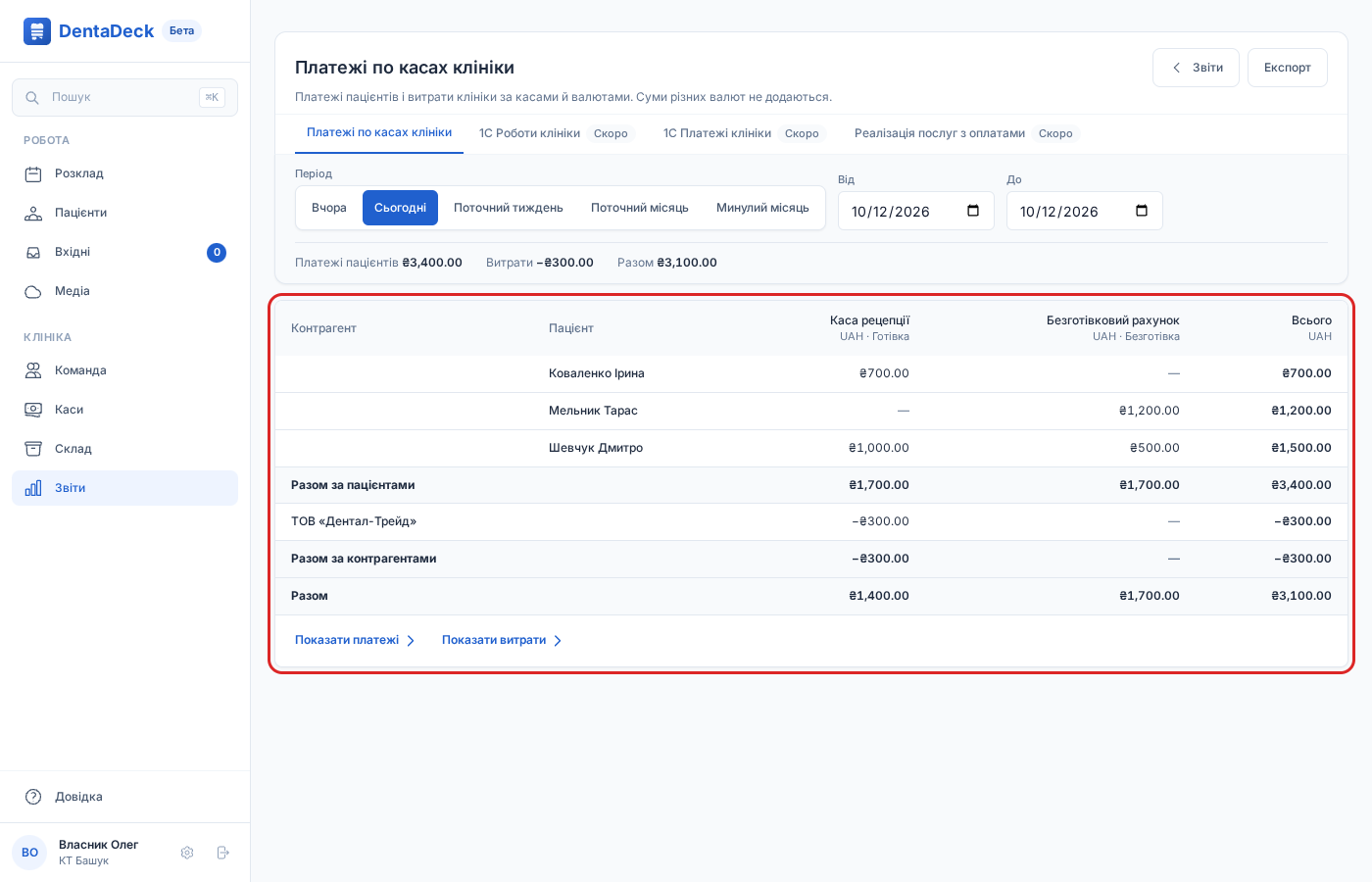Click Вхідні badge showing 0

pyautogui.click(x=217, y=253)
